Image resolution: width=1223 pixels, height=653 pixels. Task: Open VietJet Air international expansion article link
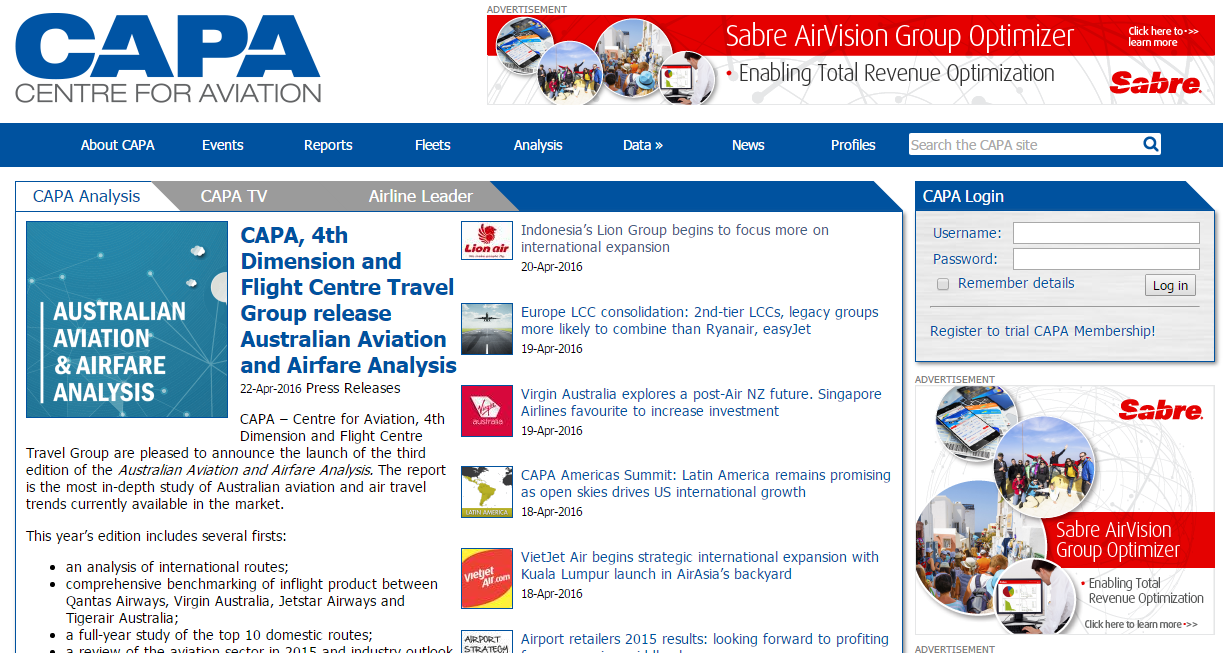(700, 566)
